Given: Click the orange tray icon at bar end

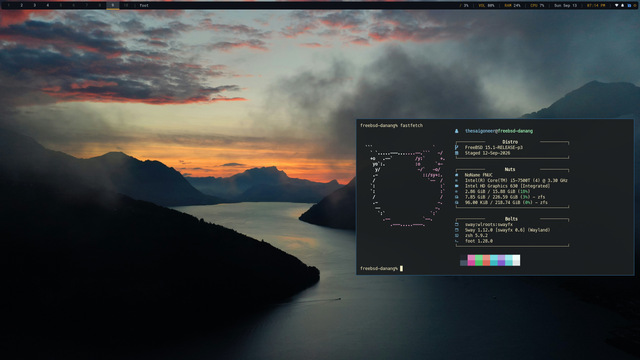Looking at the screenshot, I should pyautogui.click(x=635, y=5).
